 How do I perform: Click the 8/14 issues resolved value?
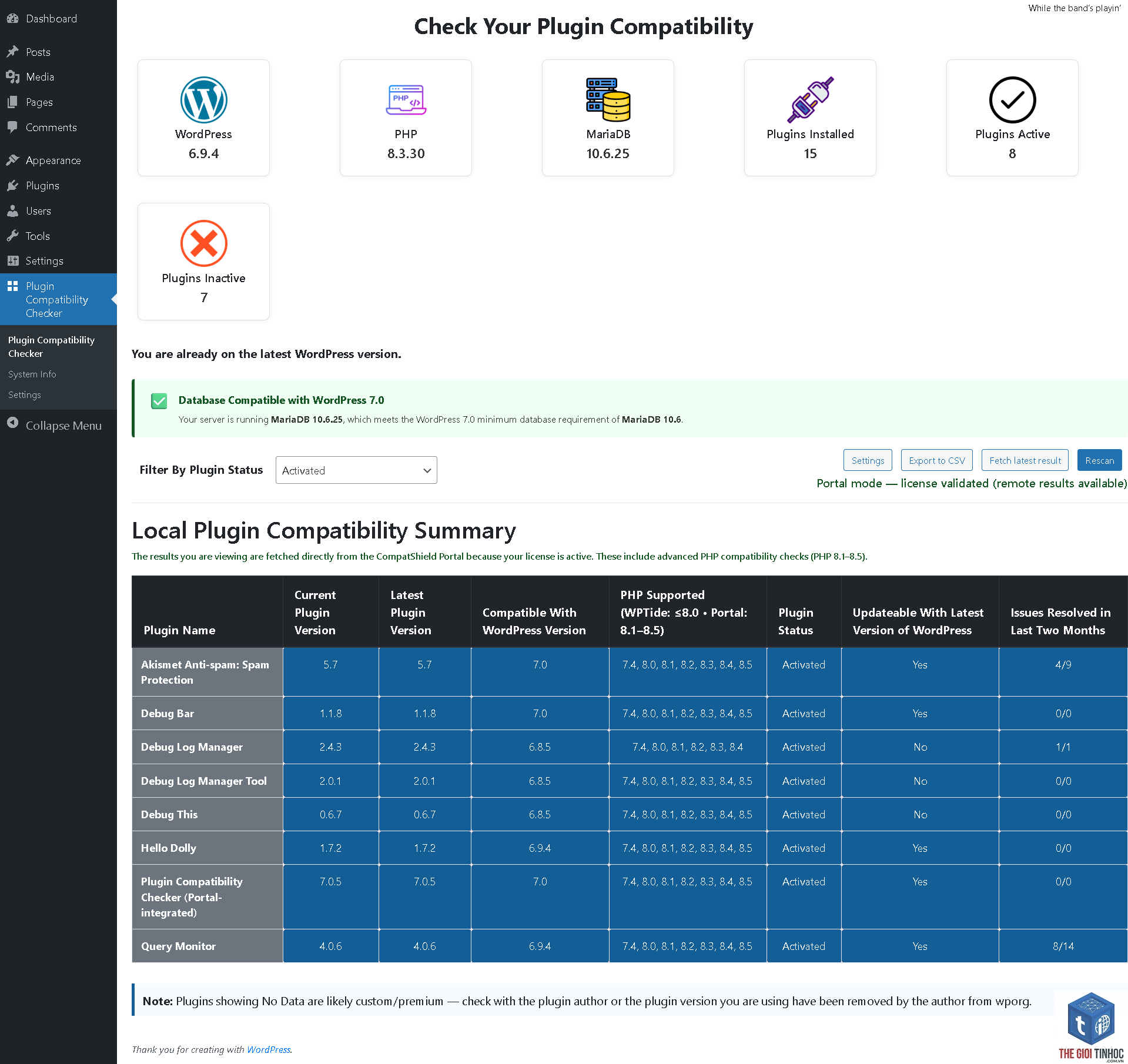coord(1063,946)
